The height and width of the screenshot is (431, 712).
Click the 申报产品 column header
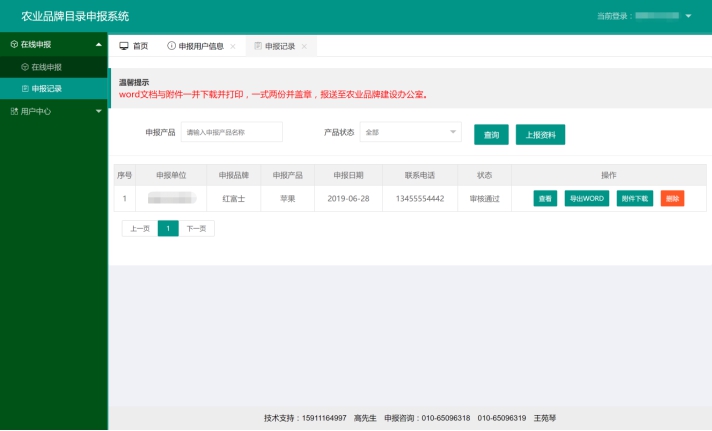point(287,175)
